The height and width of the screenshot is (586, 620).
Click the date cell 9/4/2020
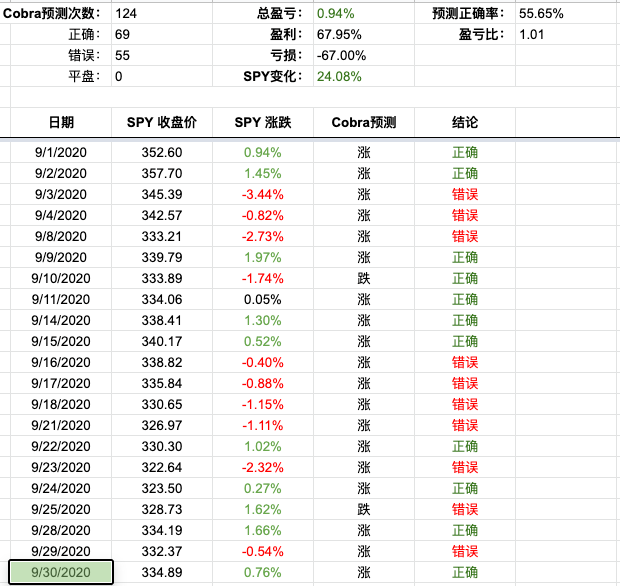click(61, 215)
